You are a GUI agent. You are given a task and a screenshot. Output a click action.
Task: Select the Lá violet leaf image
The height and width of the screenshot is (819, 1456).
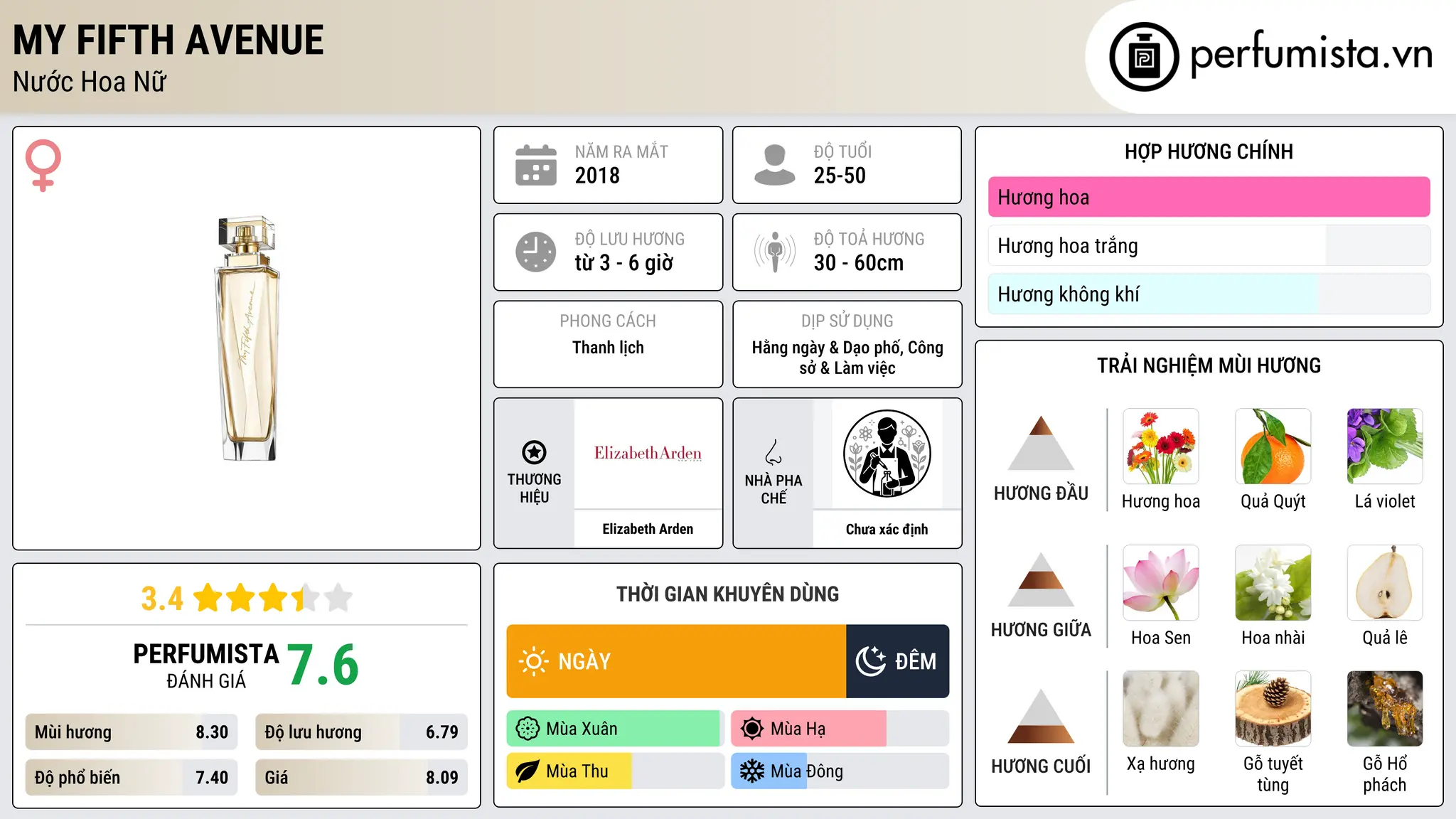tap(1385, 446)
